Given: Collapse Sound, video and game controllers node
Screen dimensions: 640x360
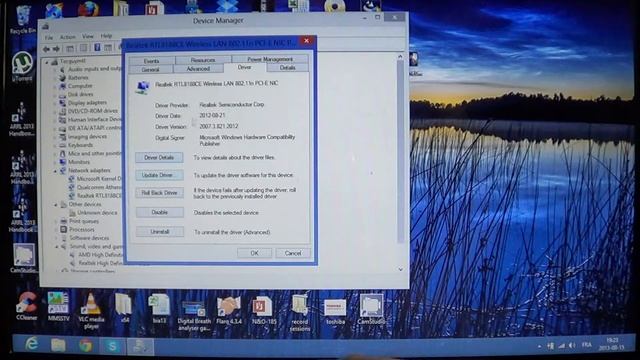Looking at the screenshot, I should pyautogui.click(x=57, y=247).
